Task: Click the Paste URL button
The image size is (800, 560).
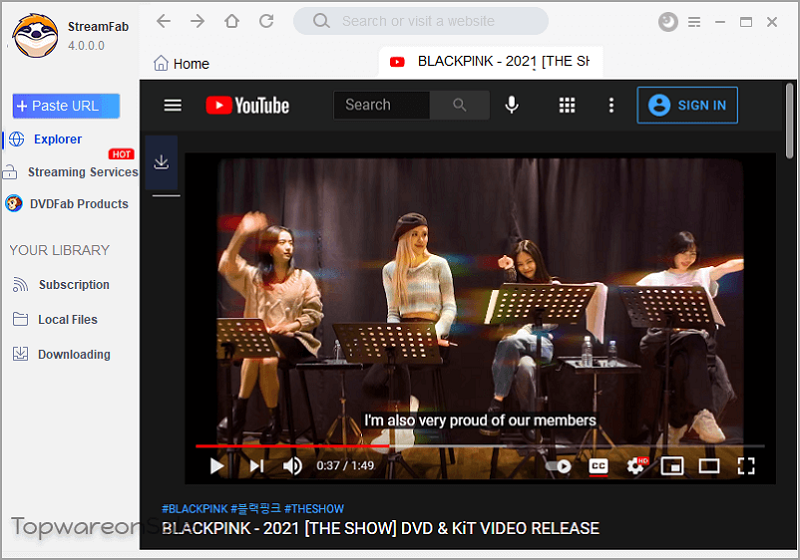Action: tap(66, 106)
